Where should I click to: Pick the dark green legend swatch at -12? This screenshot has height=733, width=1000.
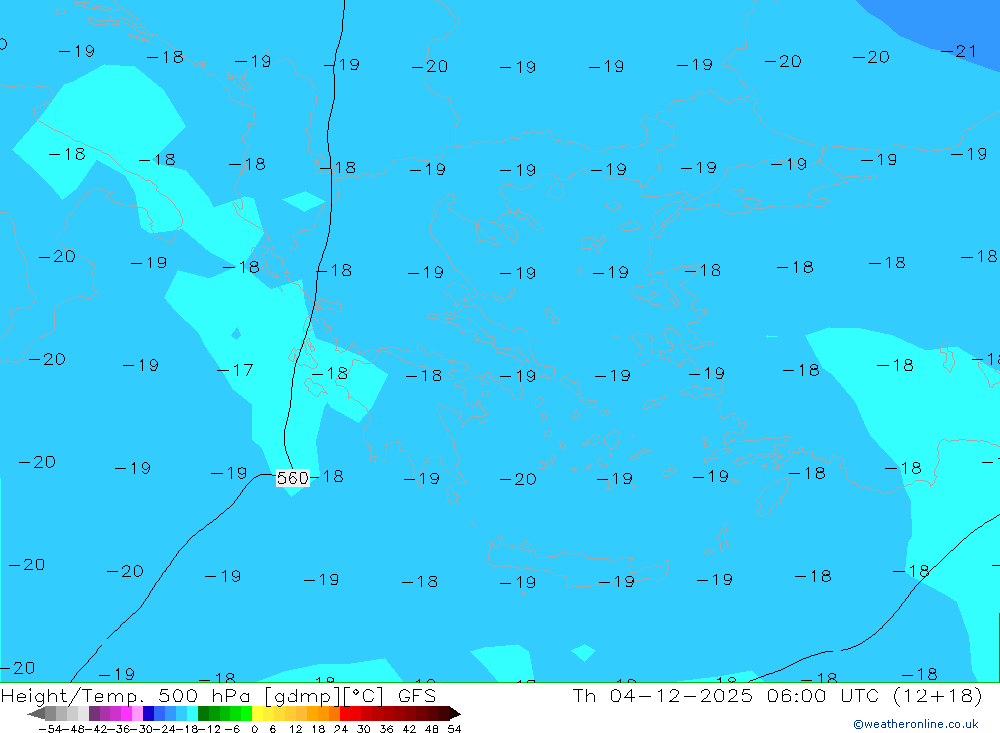coord(203,714)
